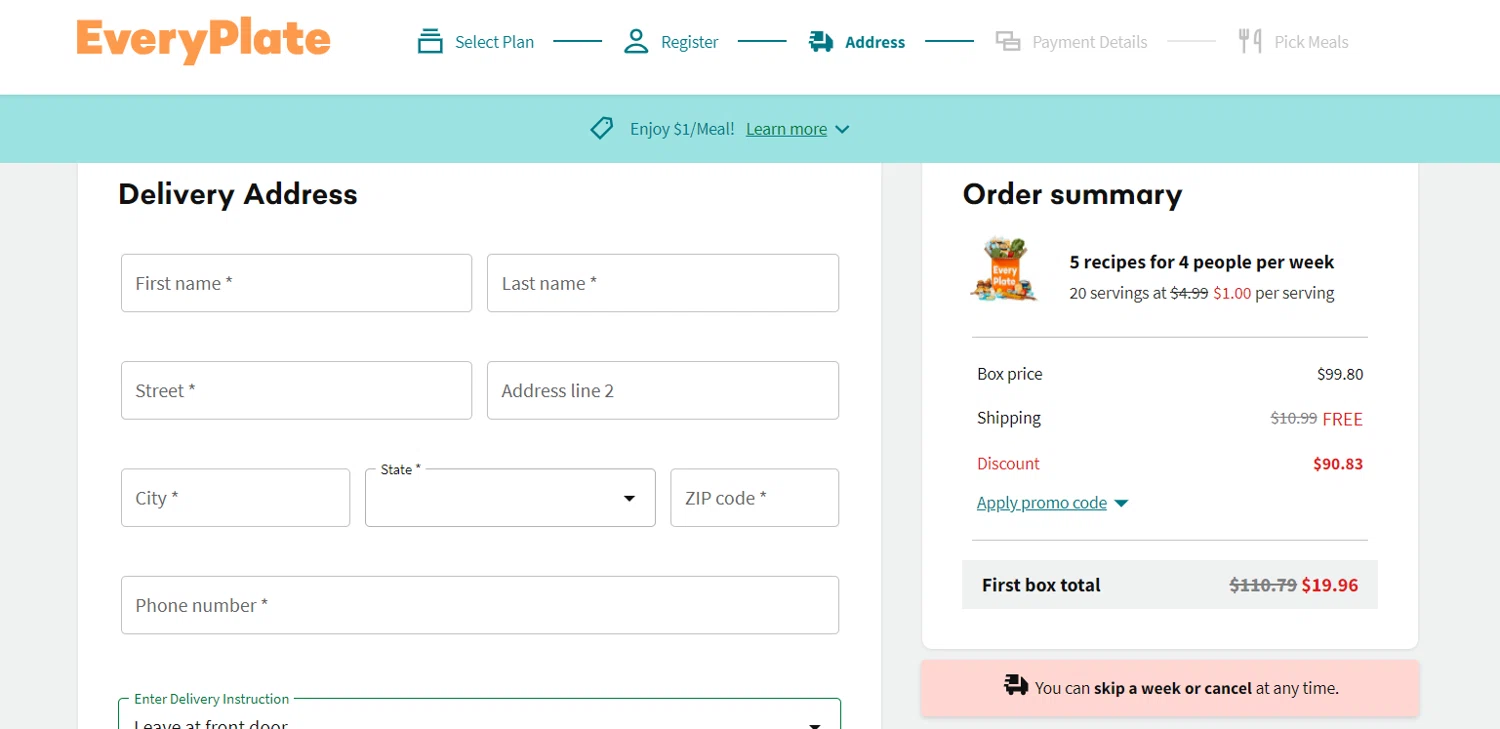Focus the Last name field
Viewport: 1500px width, 729px height.
pyautogui.click(x=663, y=283)
